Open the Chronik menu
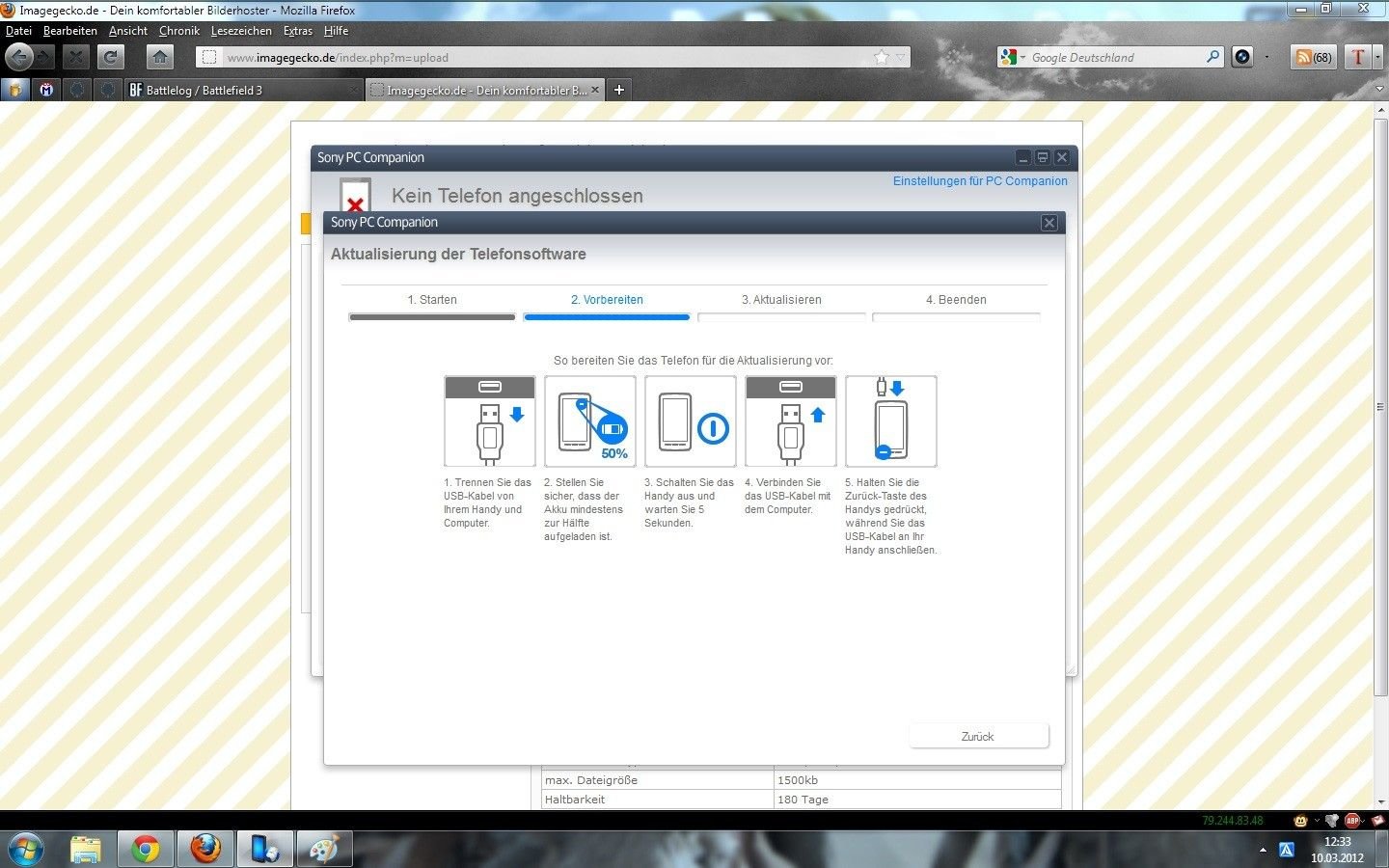 click(179, 31)
